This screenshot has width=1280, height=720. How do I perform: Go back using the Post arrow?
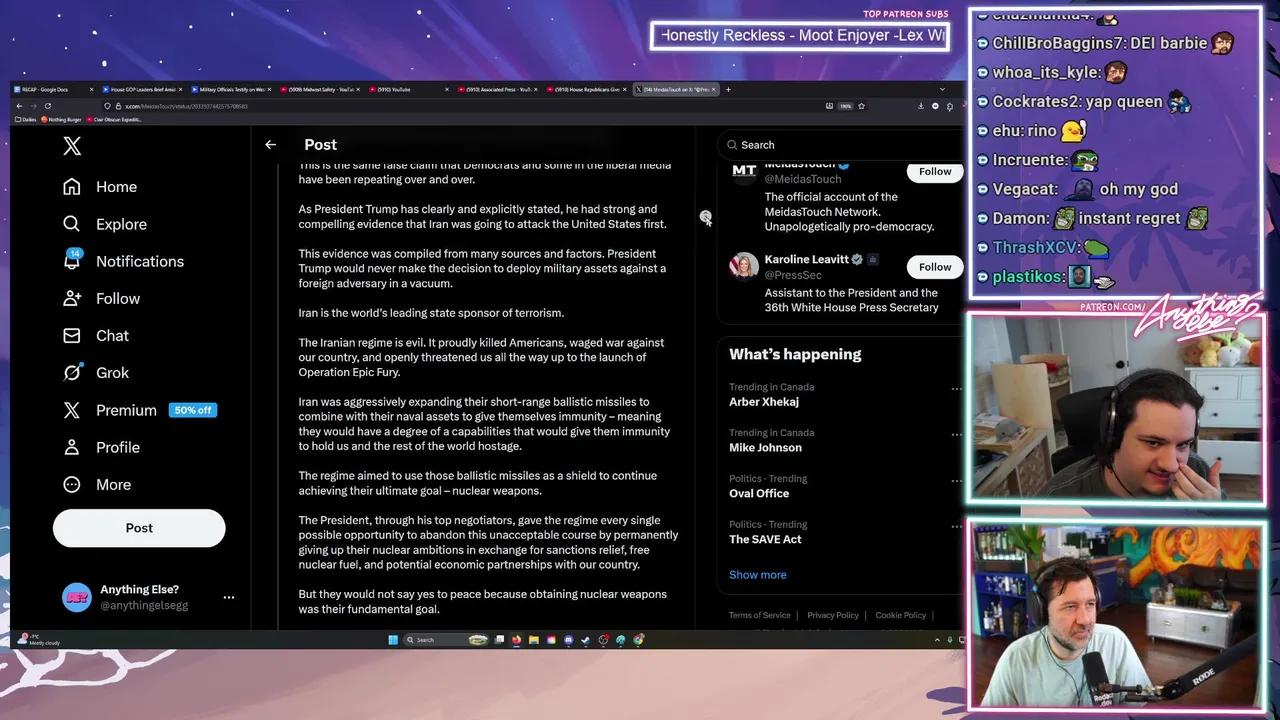[270, 145]
